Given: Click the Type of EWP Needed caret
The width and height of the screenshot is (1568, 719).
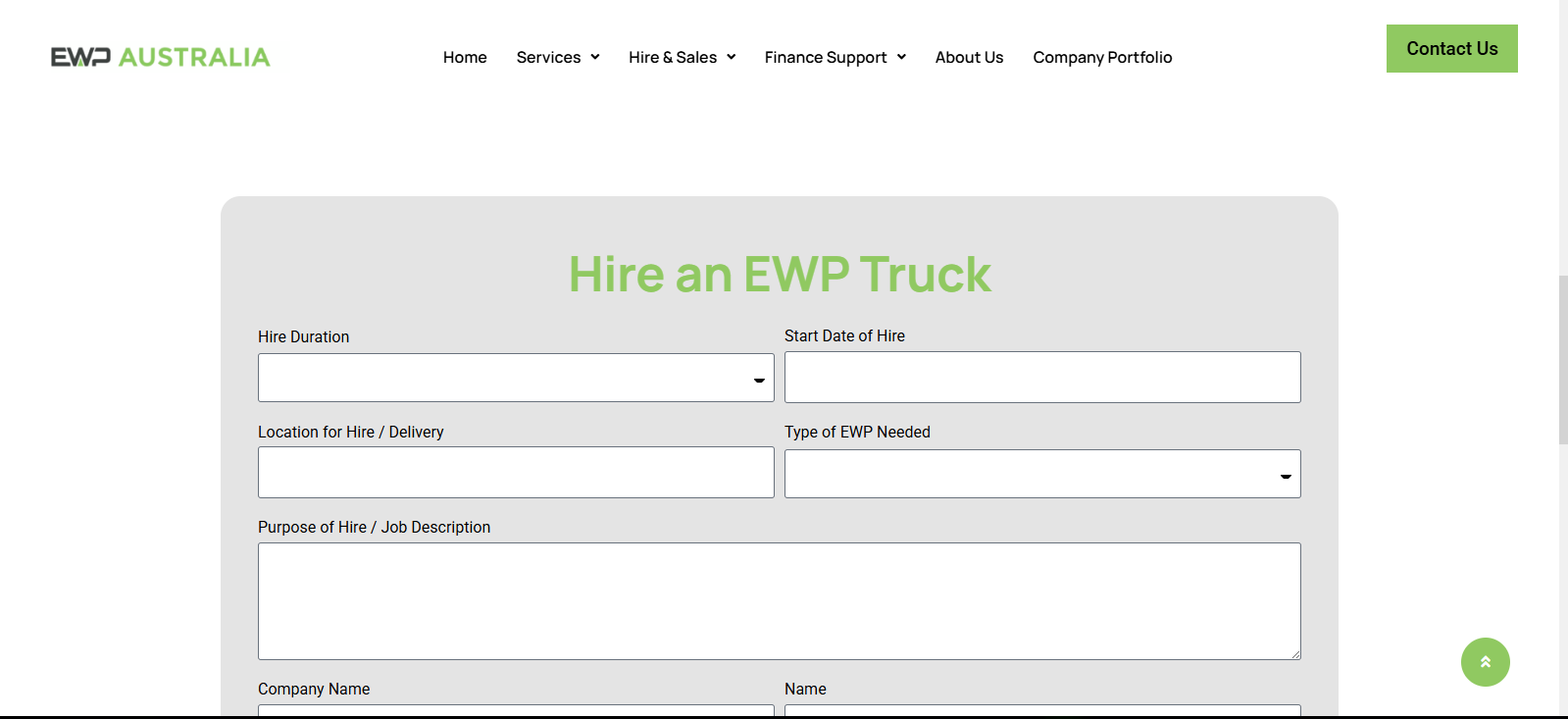Looking at the screenshot, I should click(x=1285, y=476).
